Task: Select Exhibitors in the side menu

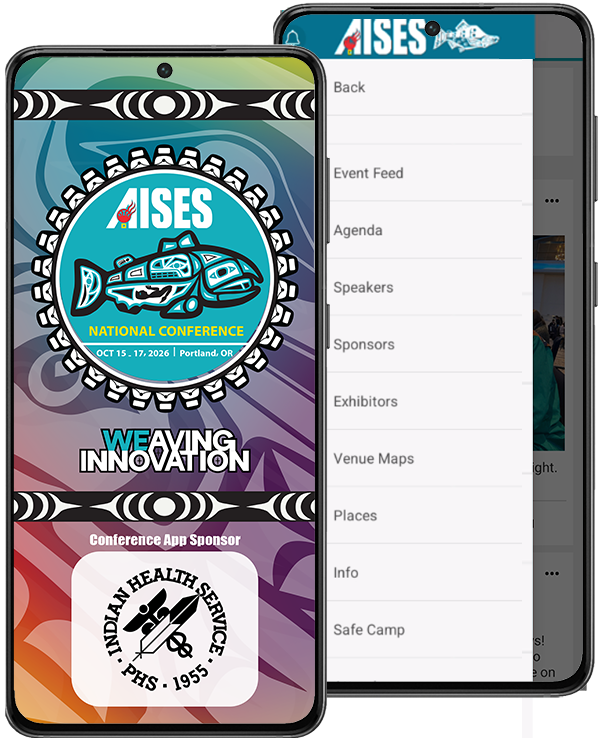Action: tap(424, 401)
